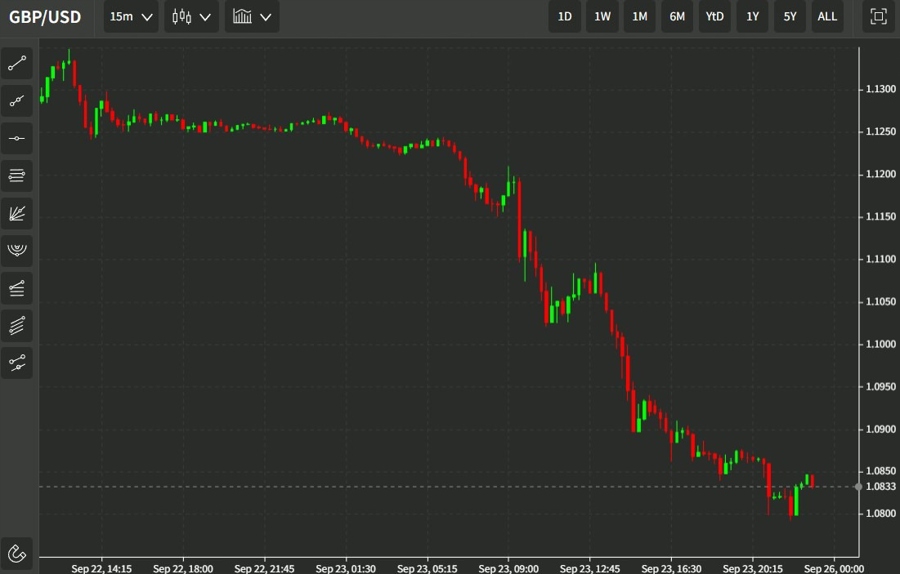Viewport: 900px width, 574px height.
Task: Click the 1.1100 price axis label
Action: point(880,259)
